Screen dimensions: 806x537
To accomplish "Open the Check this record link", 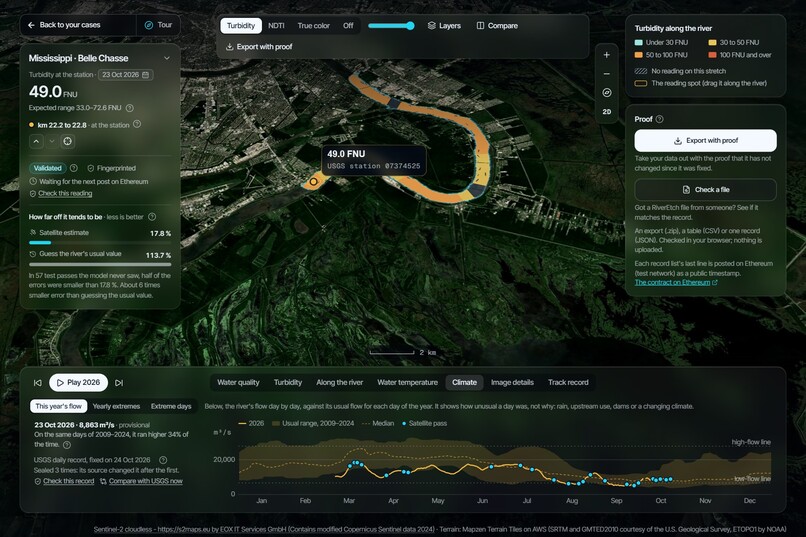I will tap(68, 481).
